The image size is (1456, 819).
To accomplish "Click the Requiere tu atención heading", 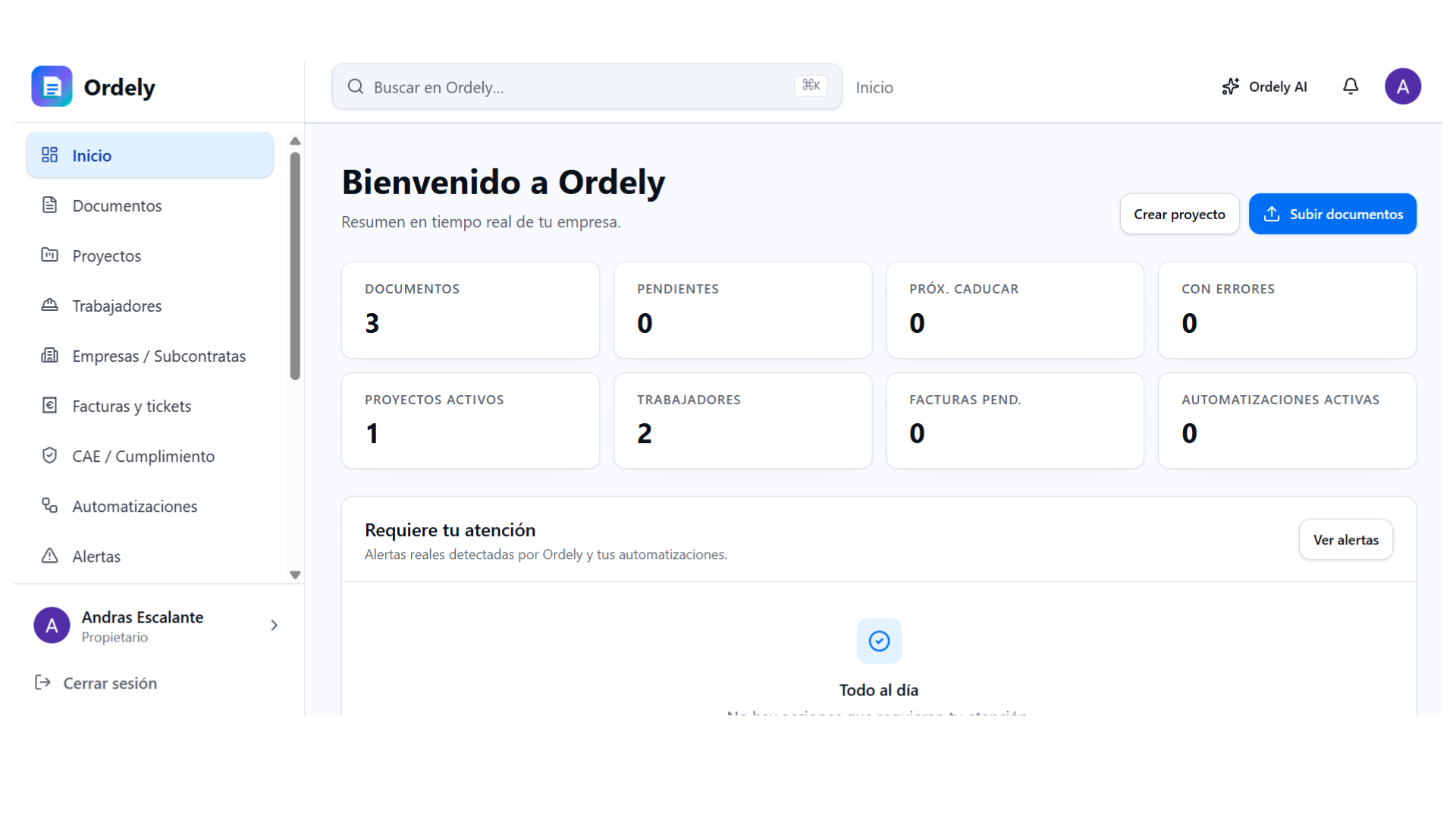I will tap(450, 529).
